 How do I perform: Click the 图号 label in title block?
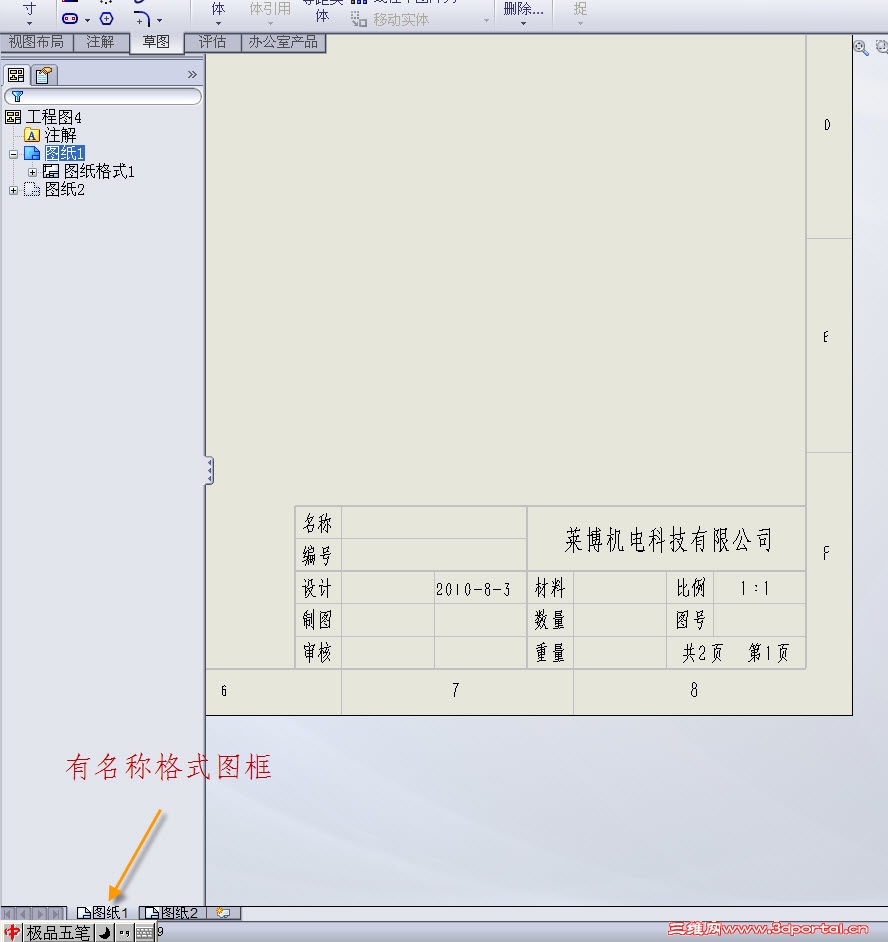(x=690, y=620)
